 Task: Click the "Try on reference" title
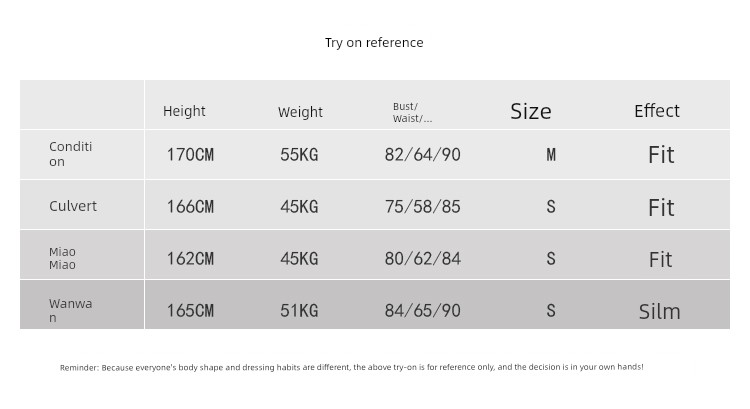click(x=374, y=42)
